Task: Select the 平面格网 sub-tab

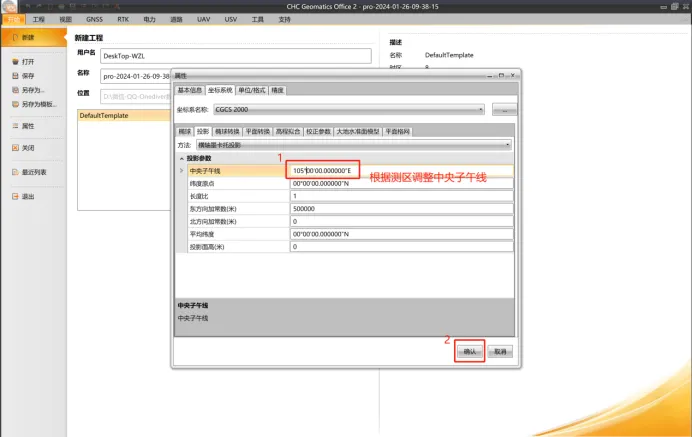Action: [x=398, y=132]
